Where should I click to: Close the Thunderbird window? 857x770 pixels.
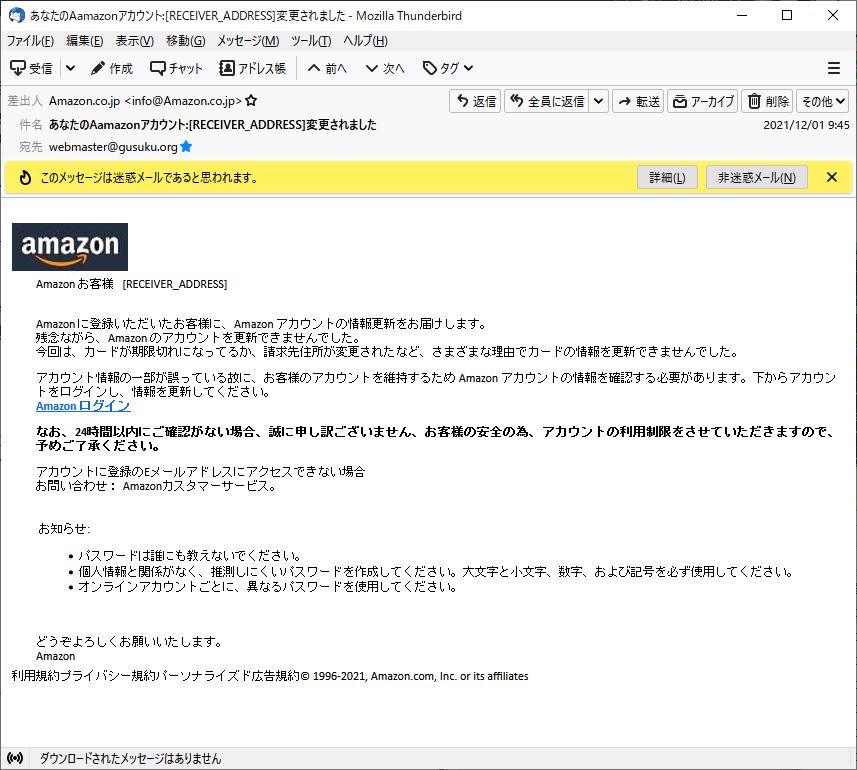(x=833, y=15)
